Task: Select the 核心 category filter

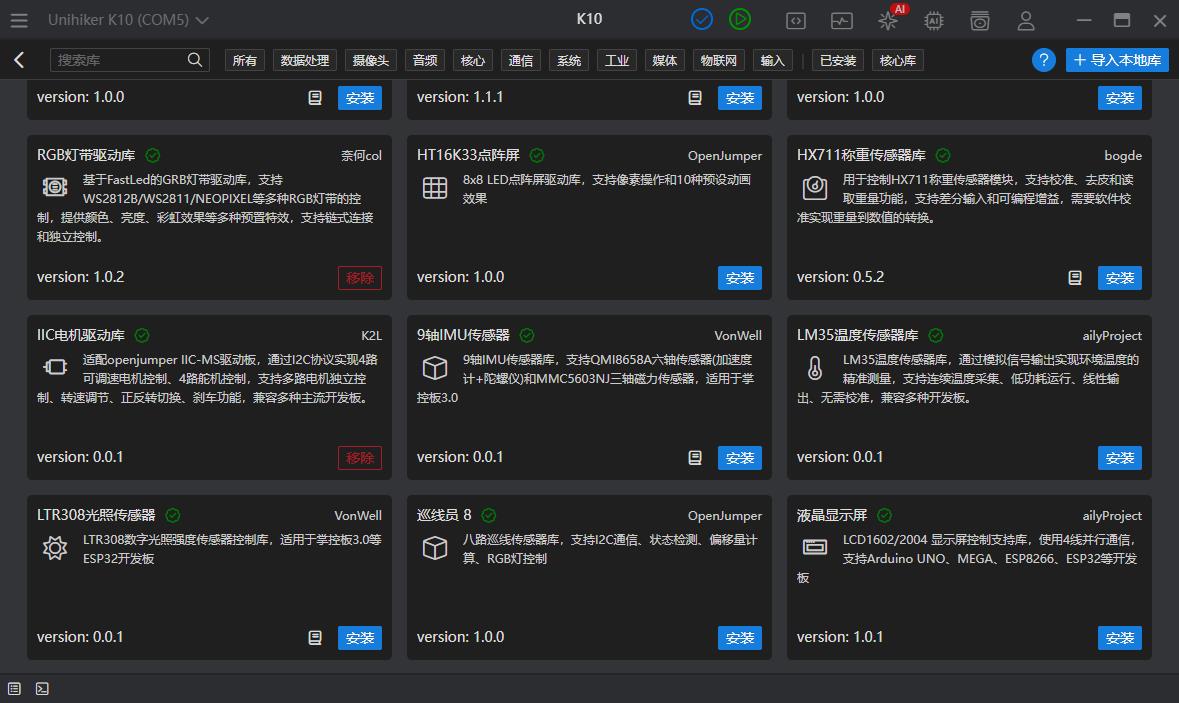Action: (472, 60)
